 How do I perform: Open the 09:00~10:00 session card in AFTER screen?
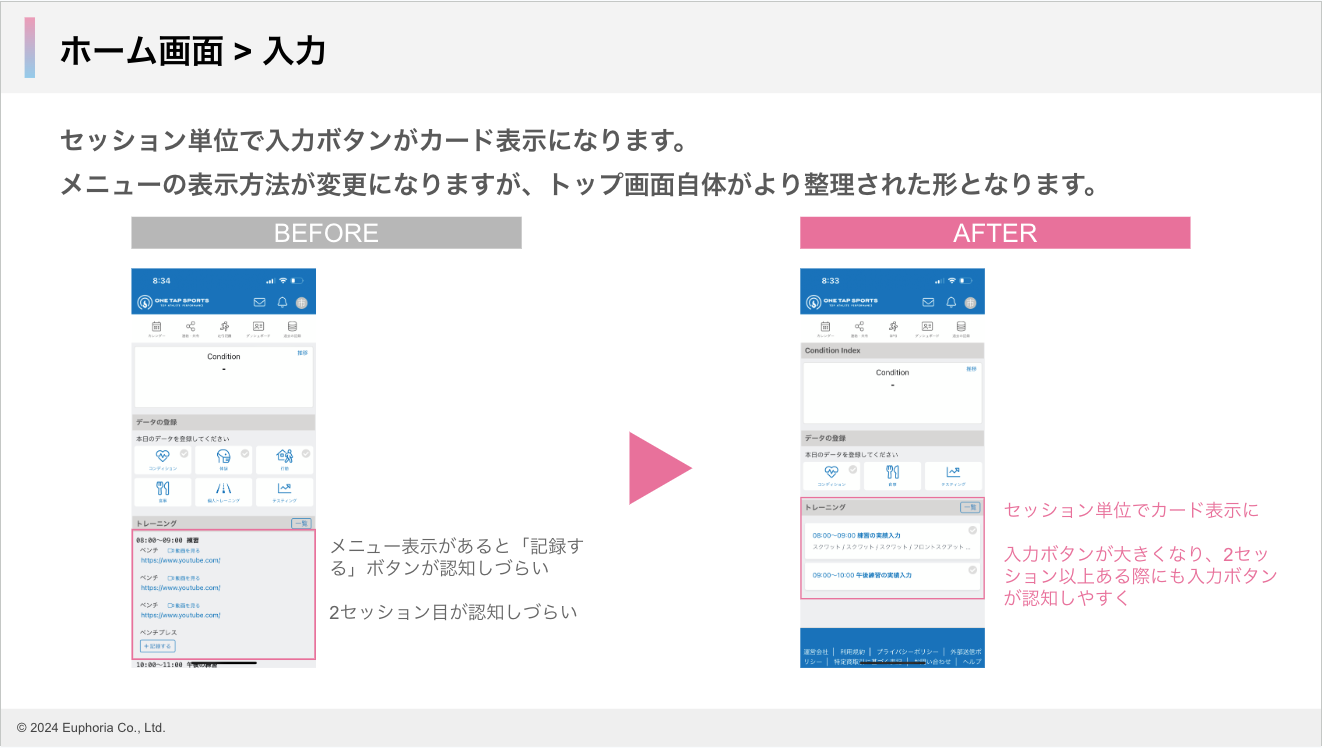point(892,575)
